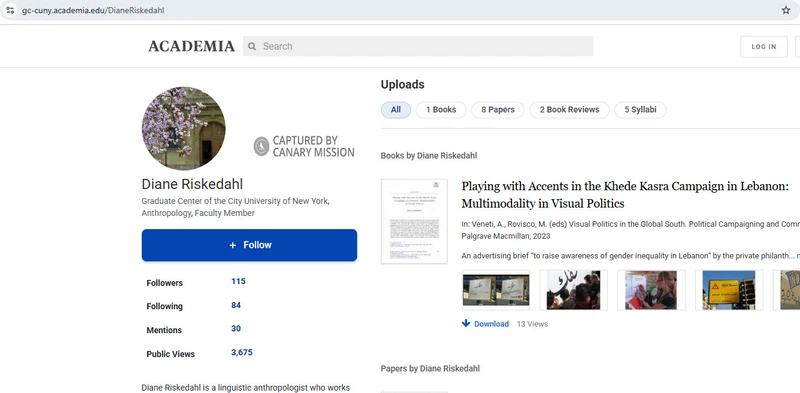800x393 pixels.
Task: Click the Graduate Center affiliation text
Action: [235, 207]
